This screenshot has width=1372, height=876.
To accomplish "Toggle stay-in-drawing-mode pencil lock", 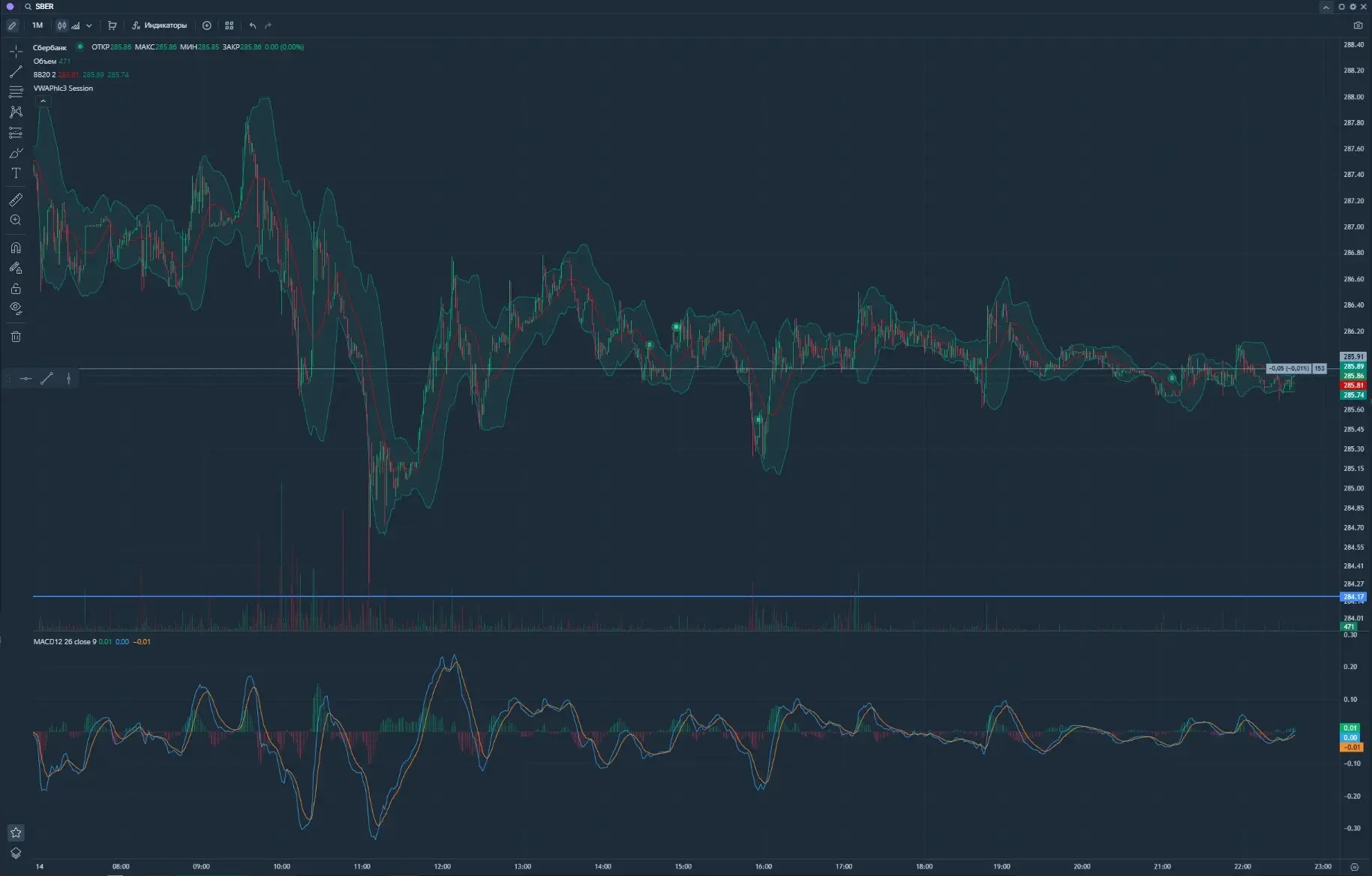I will coord(16,268).
